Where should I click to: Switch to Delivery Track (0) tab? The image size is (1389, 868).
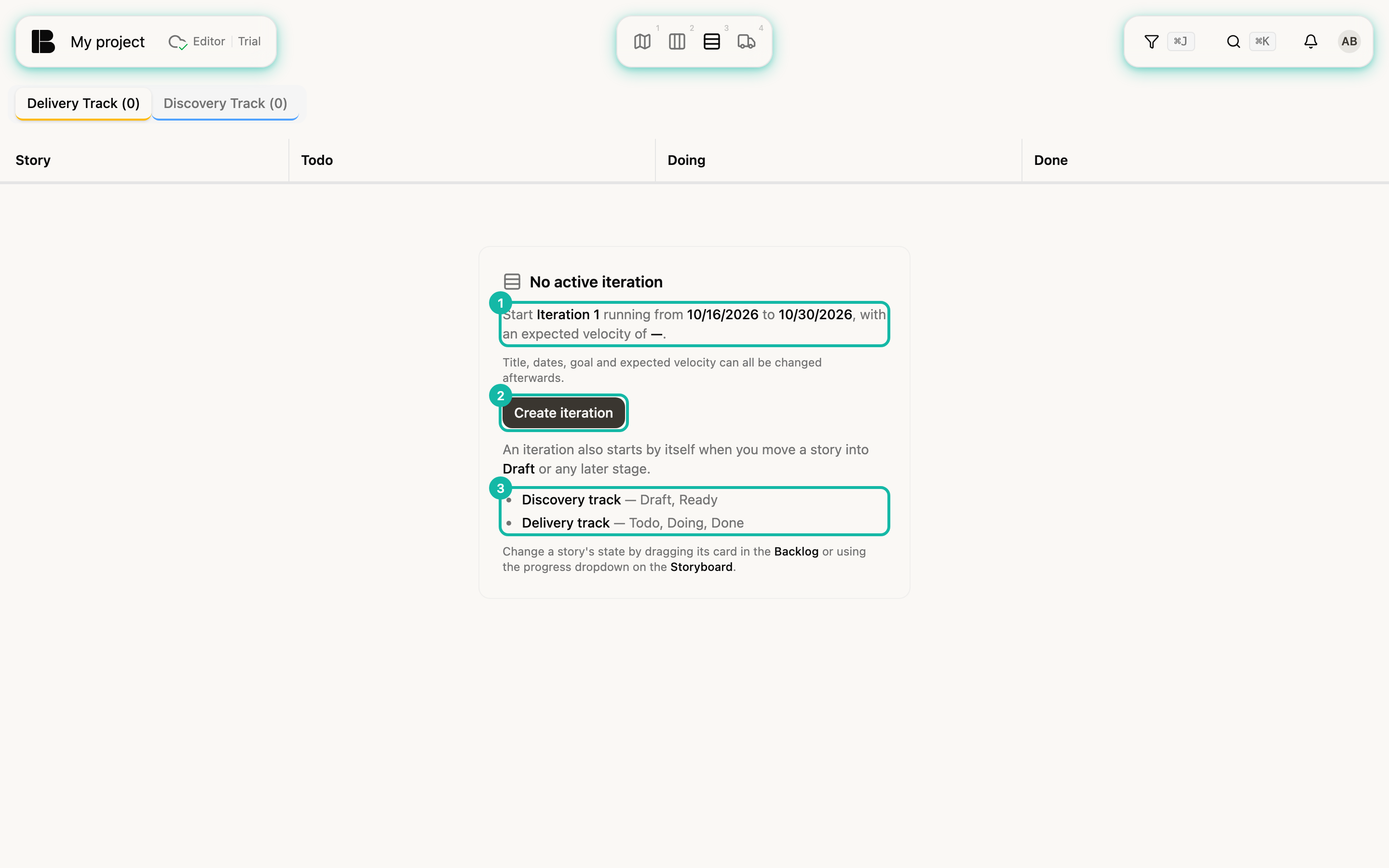83,103
